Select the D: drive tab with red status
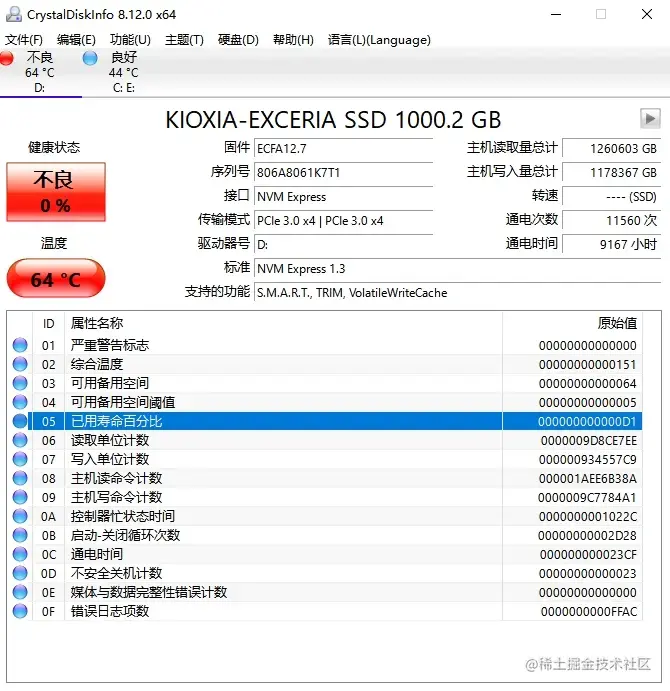670x691 pixels. click(40, 72)
